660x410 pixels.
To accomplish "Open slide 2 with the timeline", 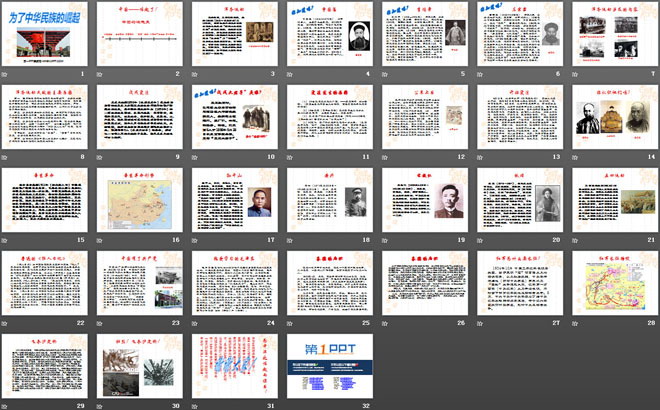I will coord(140,34).
